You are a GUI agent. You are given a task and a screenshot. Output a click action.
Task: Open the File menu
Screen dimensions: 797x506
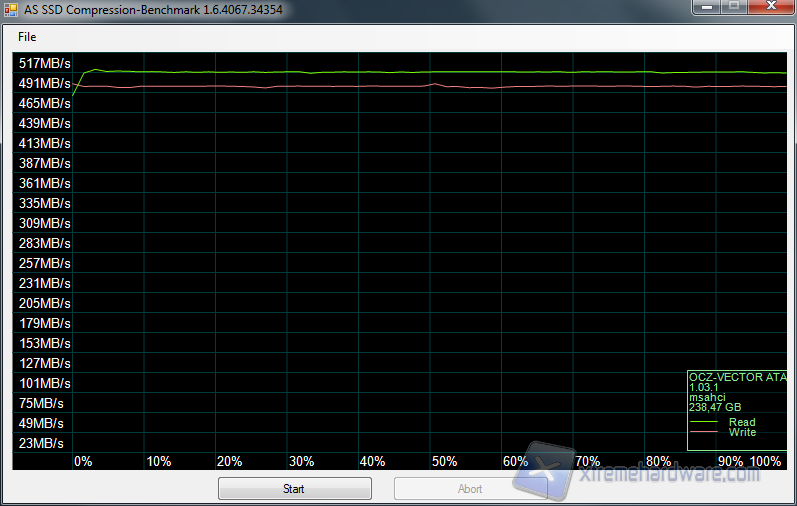click(27, 37)
